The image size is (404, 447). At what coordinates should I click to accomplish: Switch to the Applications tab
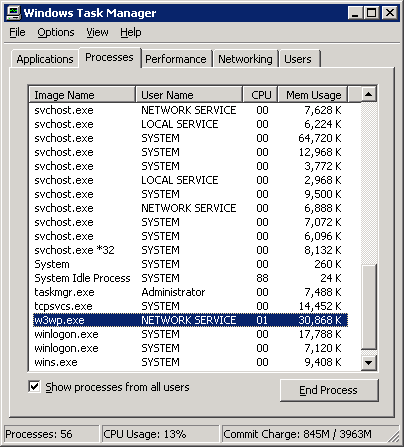click(45, 59)
